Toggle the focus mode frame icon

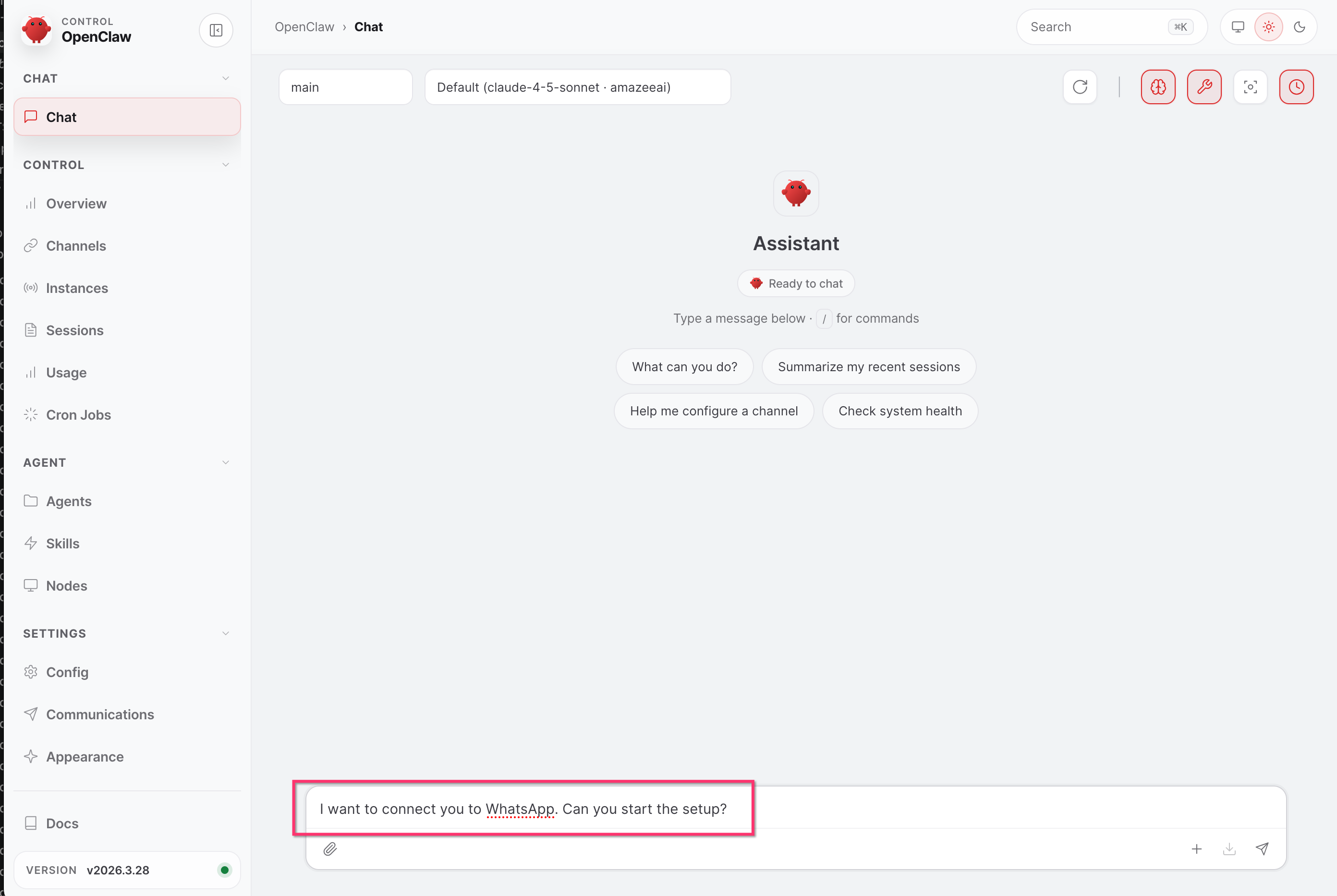click(1250, 87)
